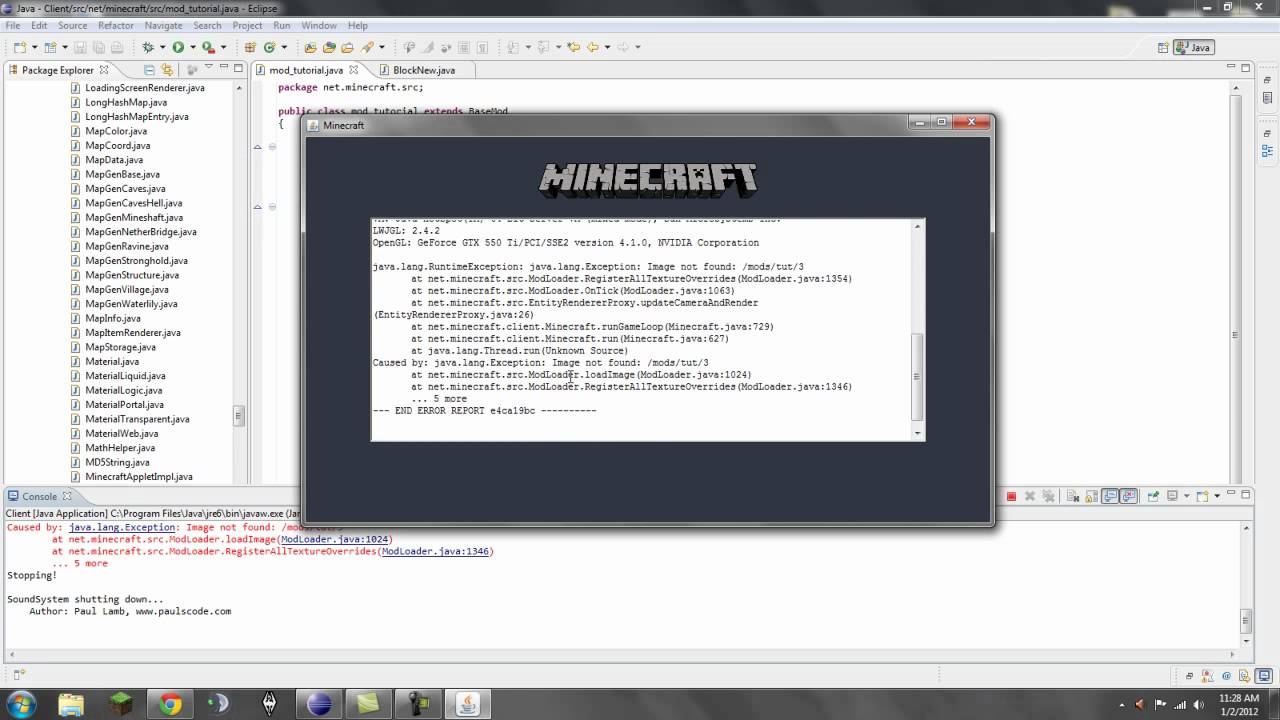Maximize the Console view

click(x=1245, y=494)
